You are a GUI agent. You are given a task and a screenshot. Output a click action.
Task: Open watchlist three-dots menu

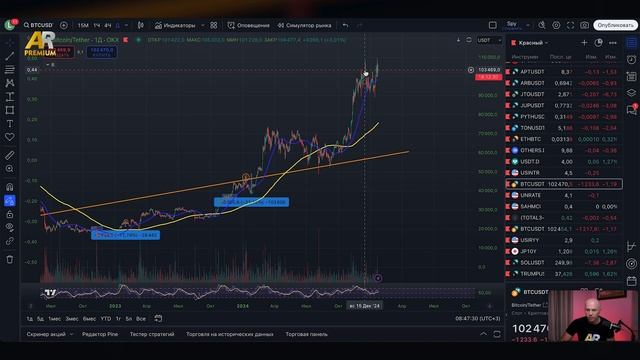click(613, 42)
